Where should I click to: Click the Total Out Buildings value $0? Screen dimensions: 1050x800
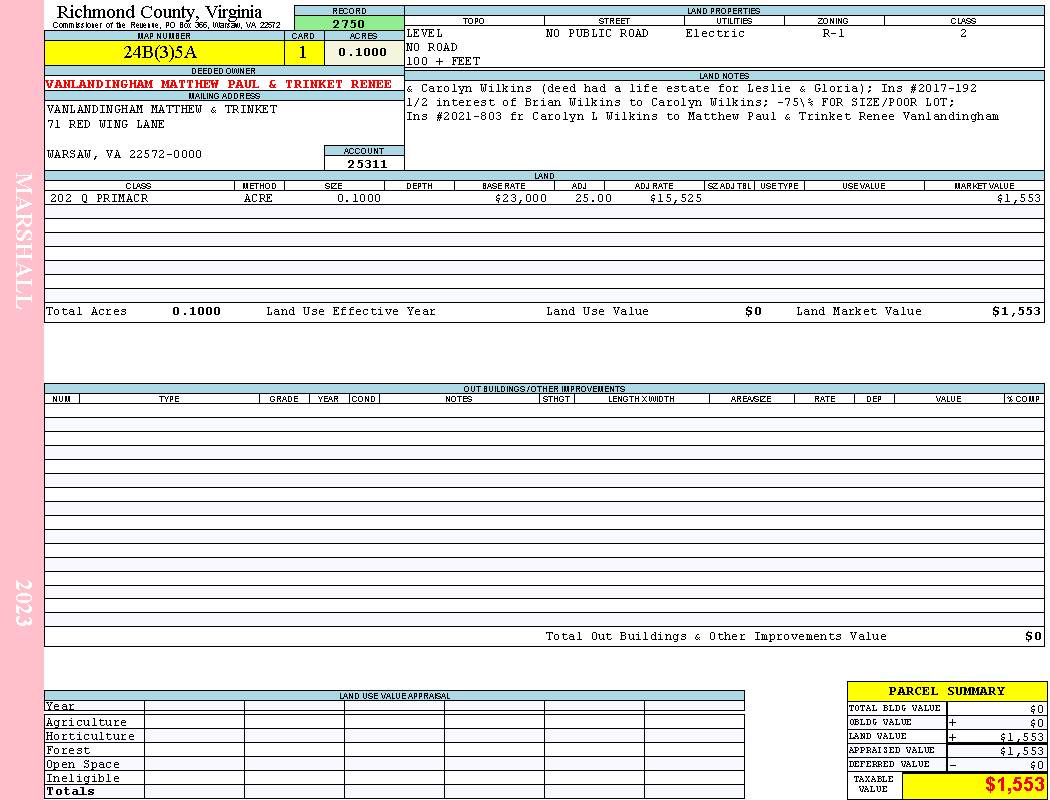coord(1033,637)
